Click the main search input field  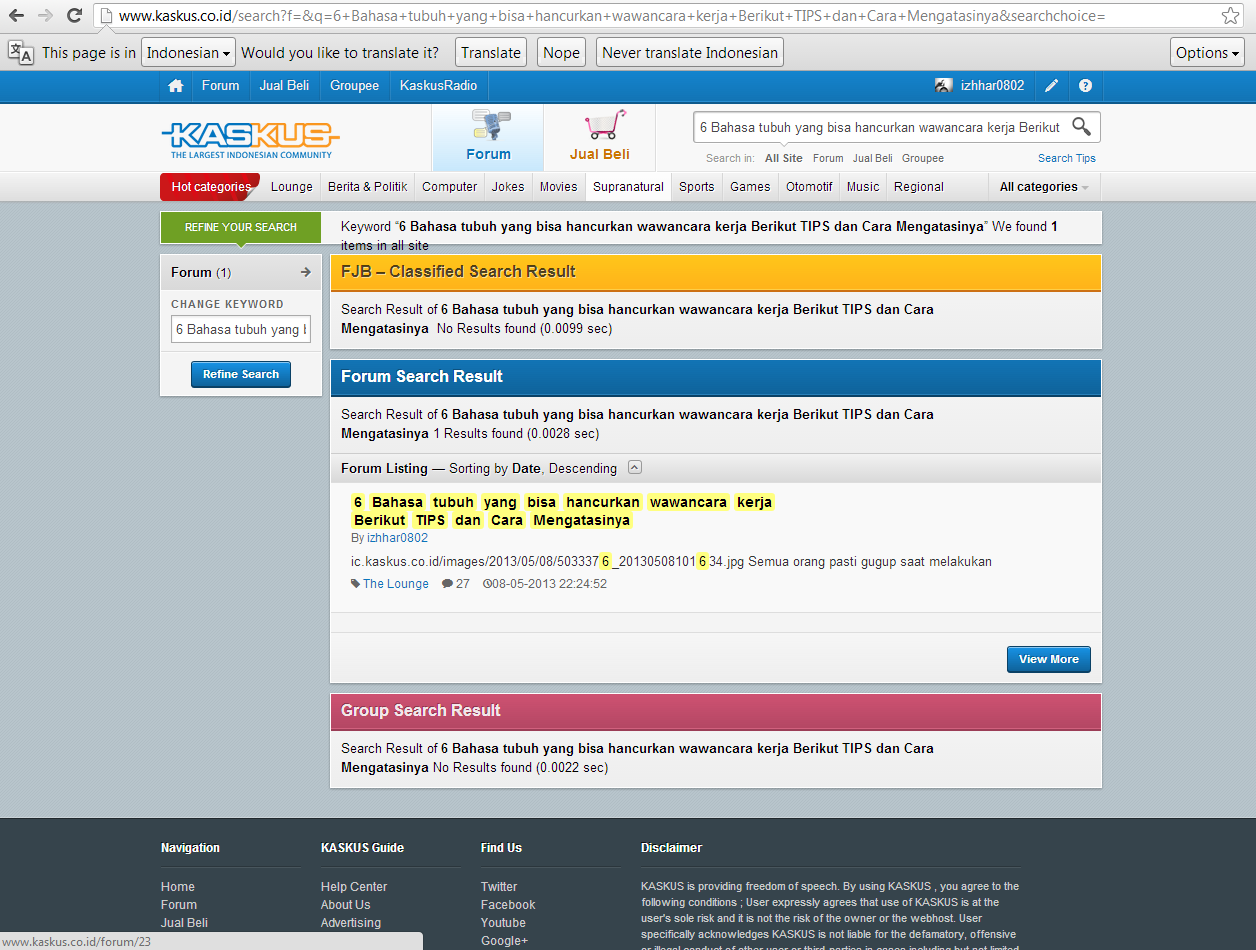(882, 127)
